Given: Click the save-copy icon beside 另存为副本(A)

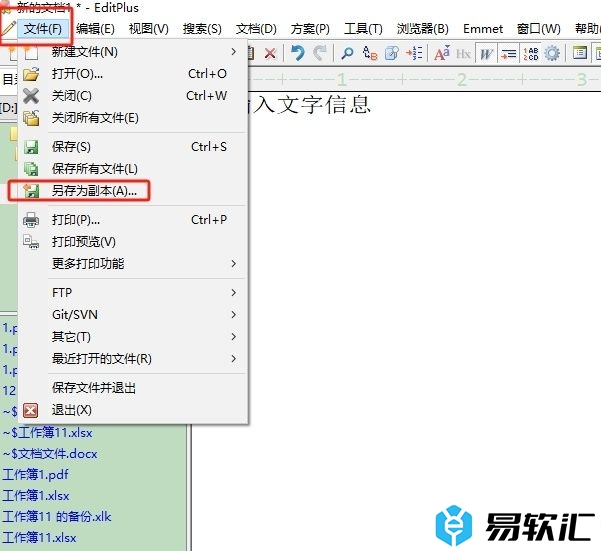Looking at the screenshot, I should coord(31,190).
